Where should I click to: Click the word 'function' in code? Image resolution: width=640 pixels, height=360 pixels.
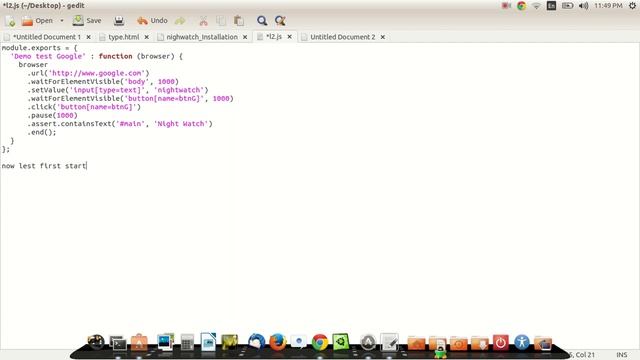(116, 56)
